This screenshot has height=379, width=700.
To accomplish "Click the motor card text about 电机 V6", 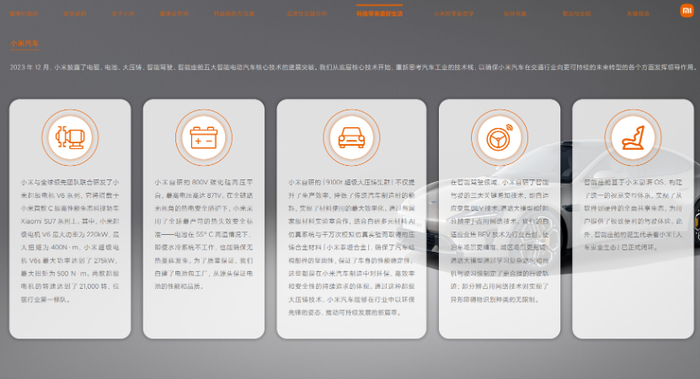I will tap(70, 241).
